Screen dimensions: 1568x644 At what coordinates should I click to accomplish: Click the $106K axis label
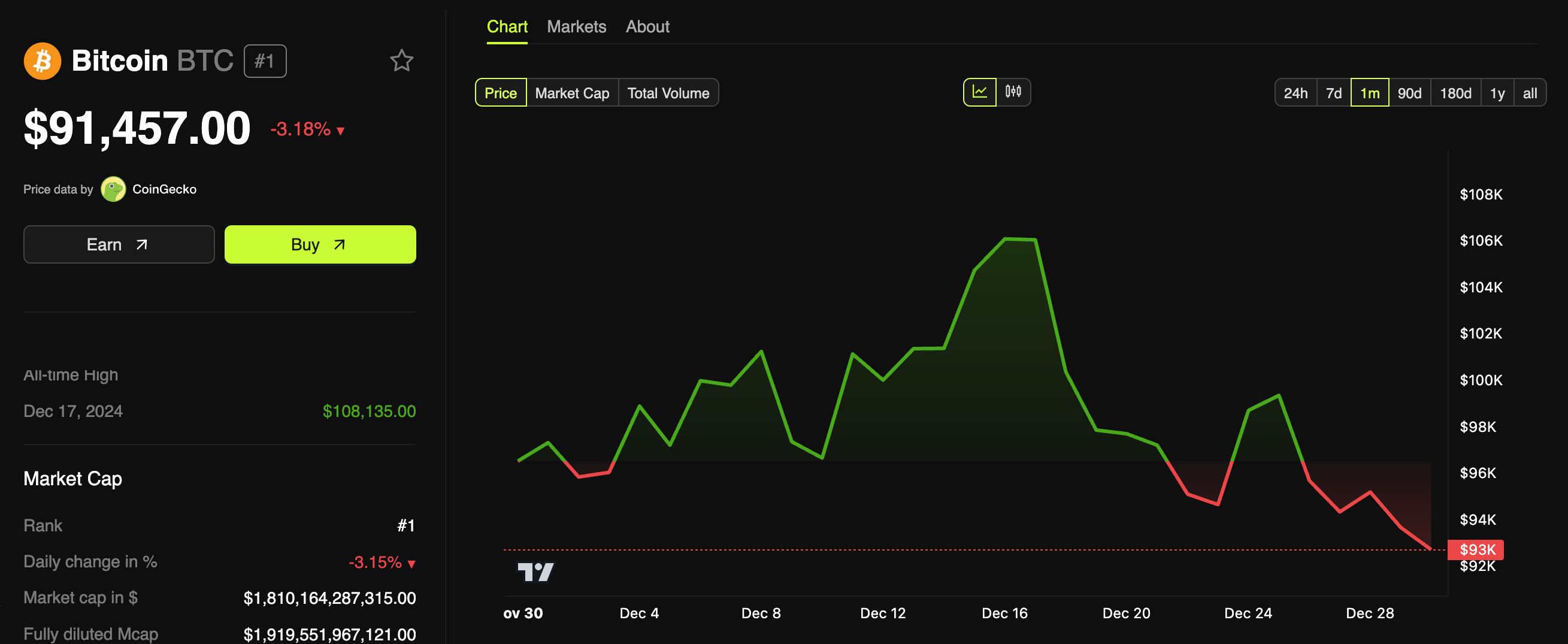(x=1481, y=240)
